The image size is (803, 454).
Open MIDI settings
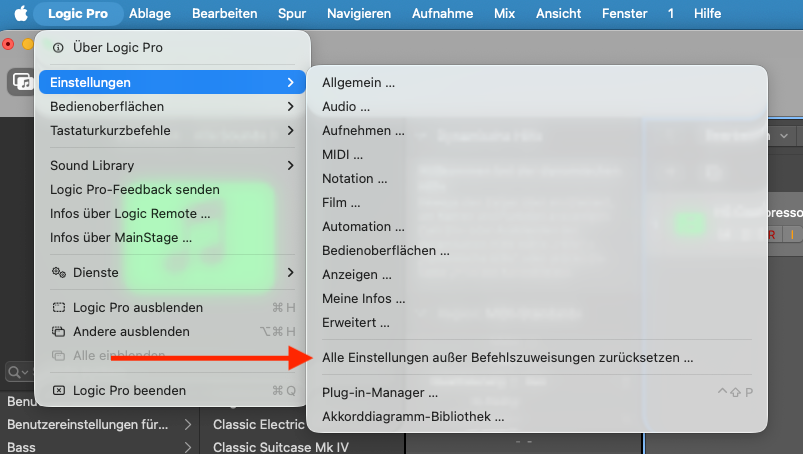coord(537,155)
